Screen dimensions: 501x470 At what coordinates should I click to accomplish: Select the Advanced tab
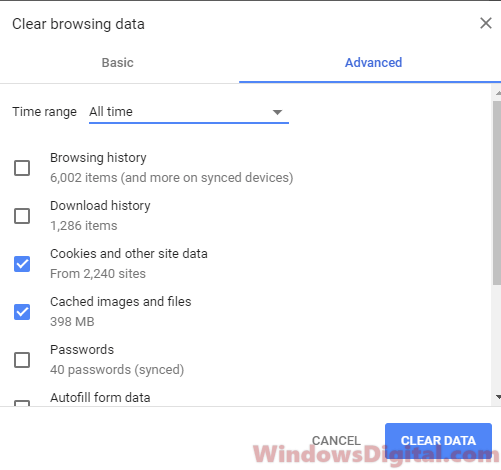pyautogui.click(x=373, y=63)
